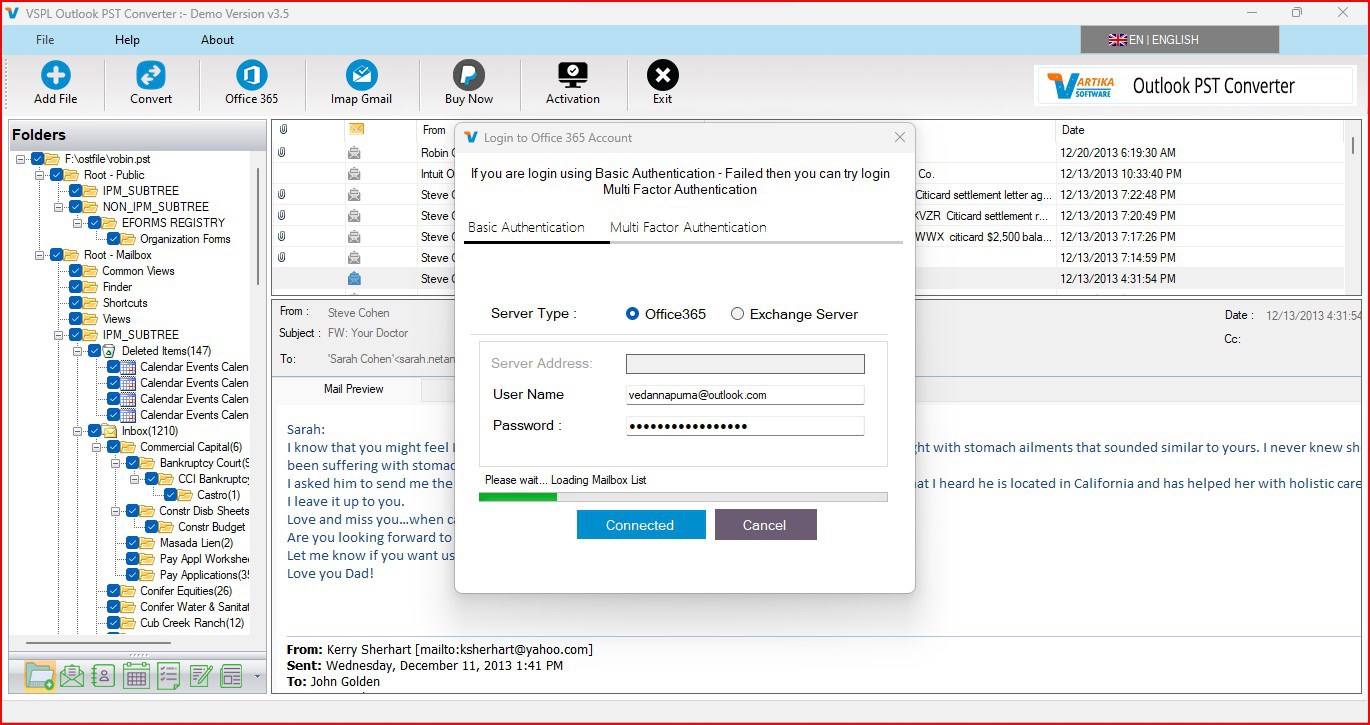
Task: Click the folder tree vertical scrollbar
Action: 258,227
